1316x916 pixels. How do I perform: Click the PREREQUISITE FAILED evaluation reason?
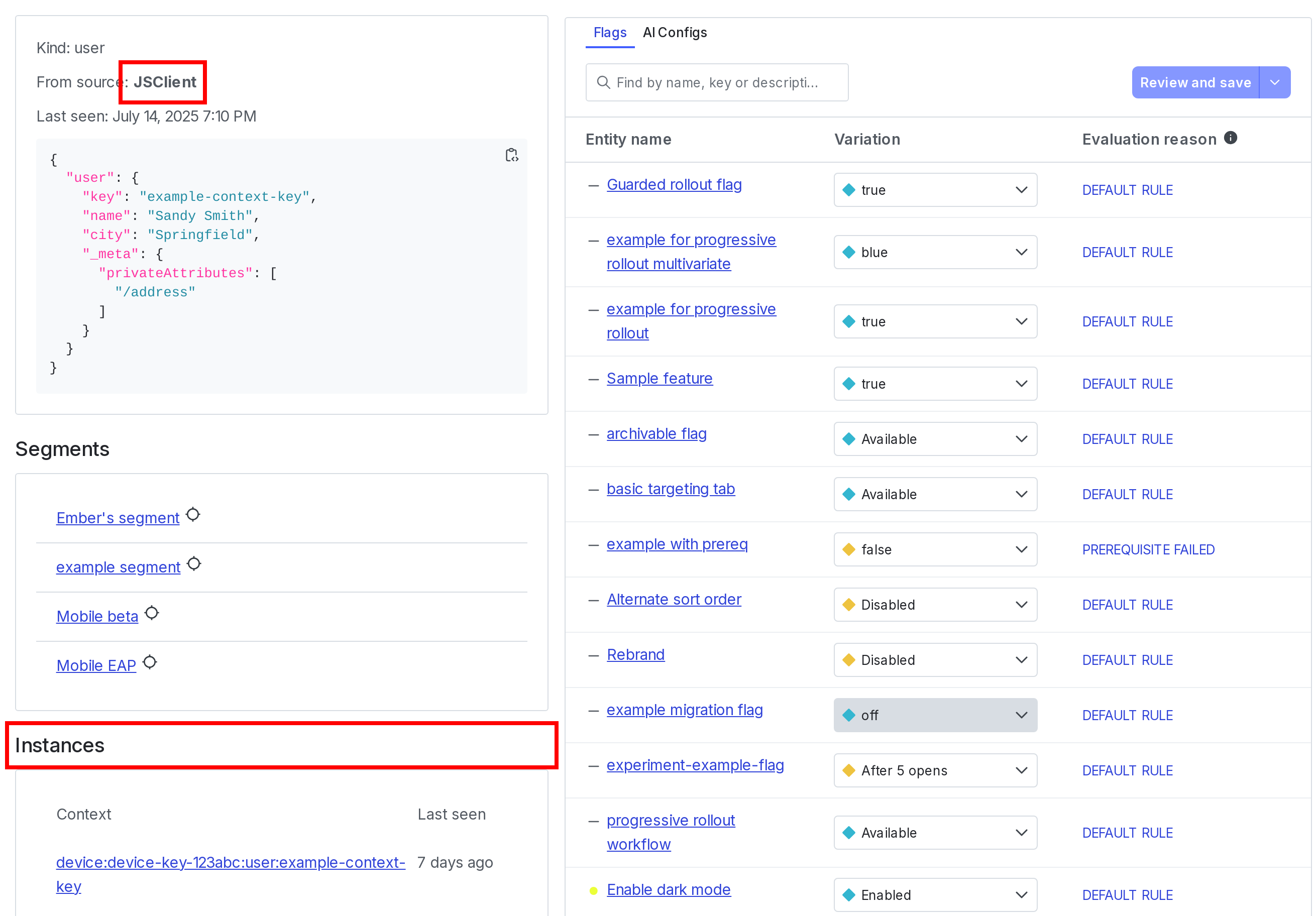point(1148,549)
